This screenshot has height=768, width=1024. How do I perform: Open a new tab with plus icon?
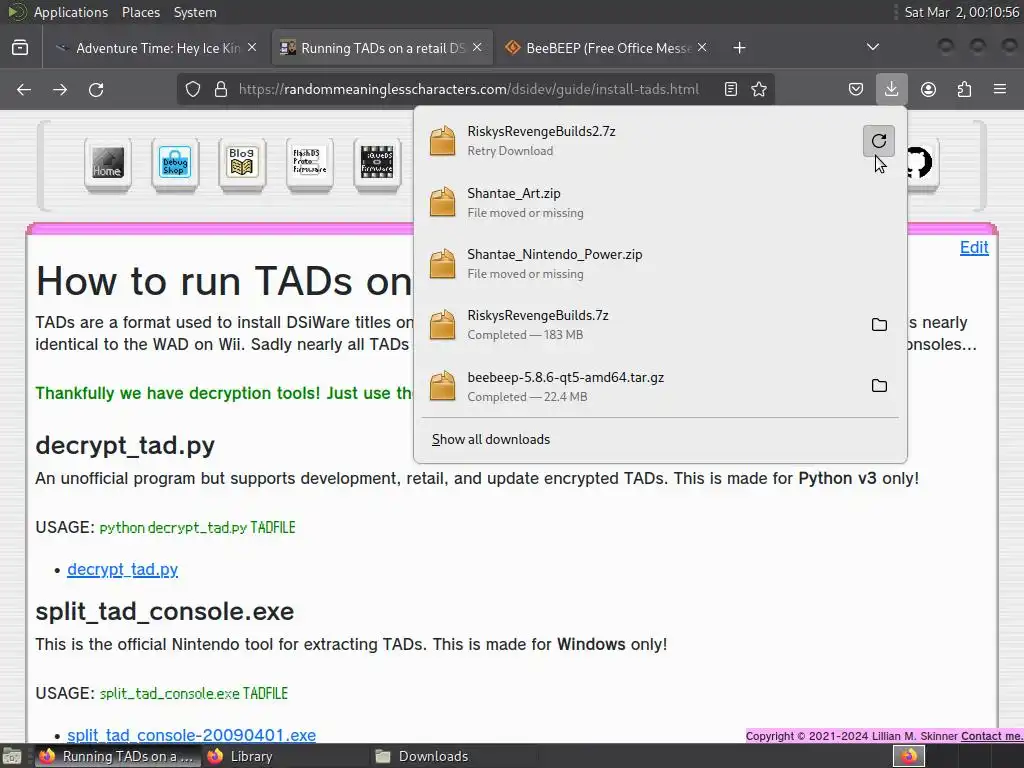point(739,48)
